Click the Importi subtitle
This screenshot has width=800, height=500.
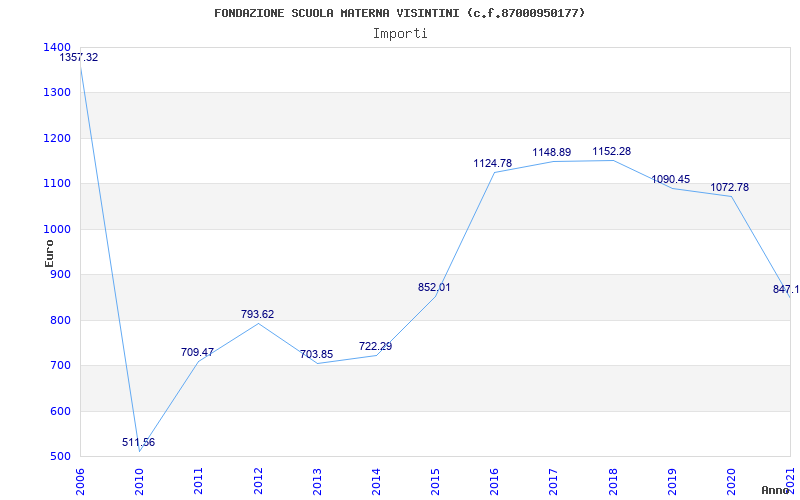click(x=400, y=34)
